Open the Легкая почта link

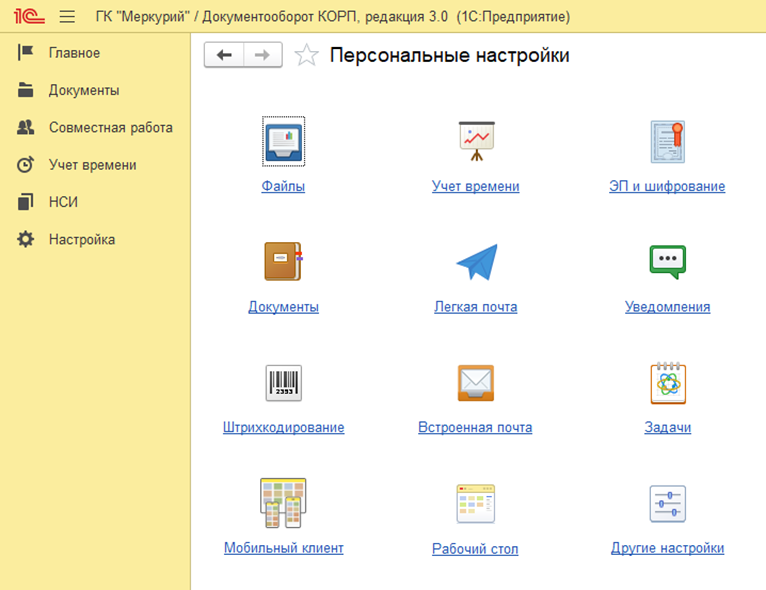tap(476, 307)
